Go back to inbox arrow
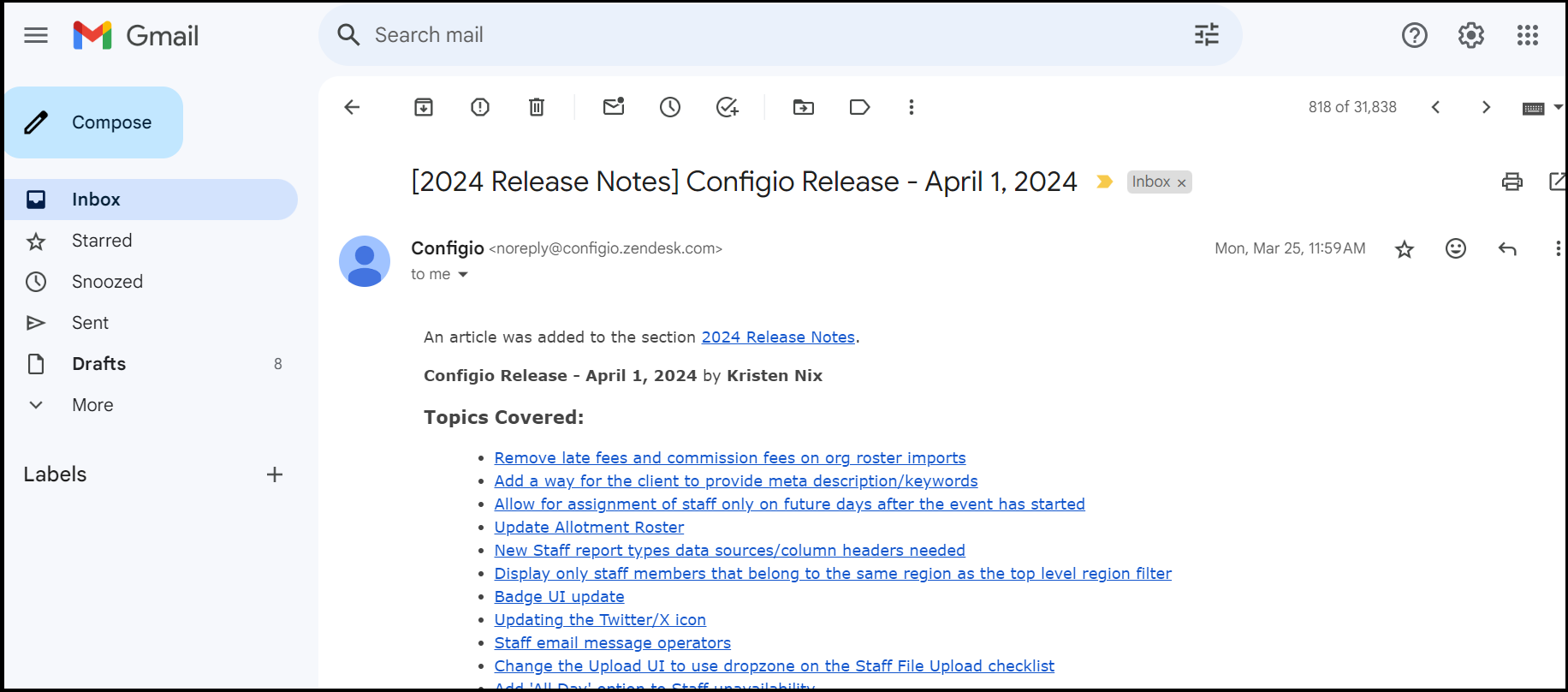1568x692 pixels. [x=352, y=107]
